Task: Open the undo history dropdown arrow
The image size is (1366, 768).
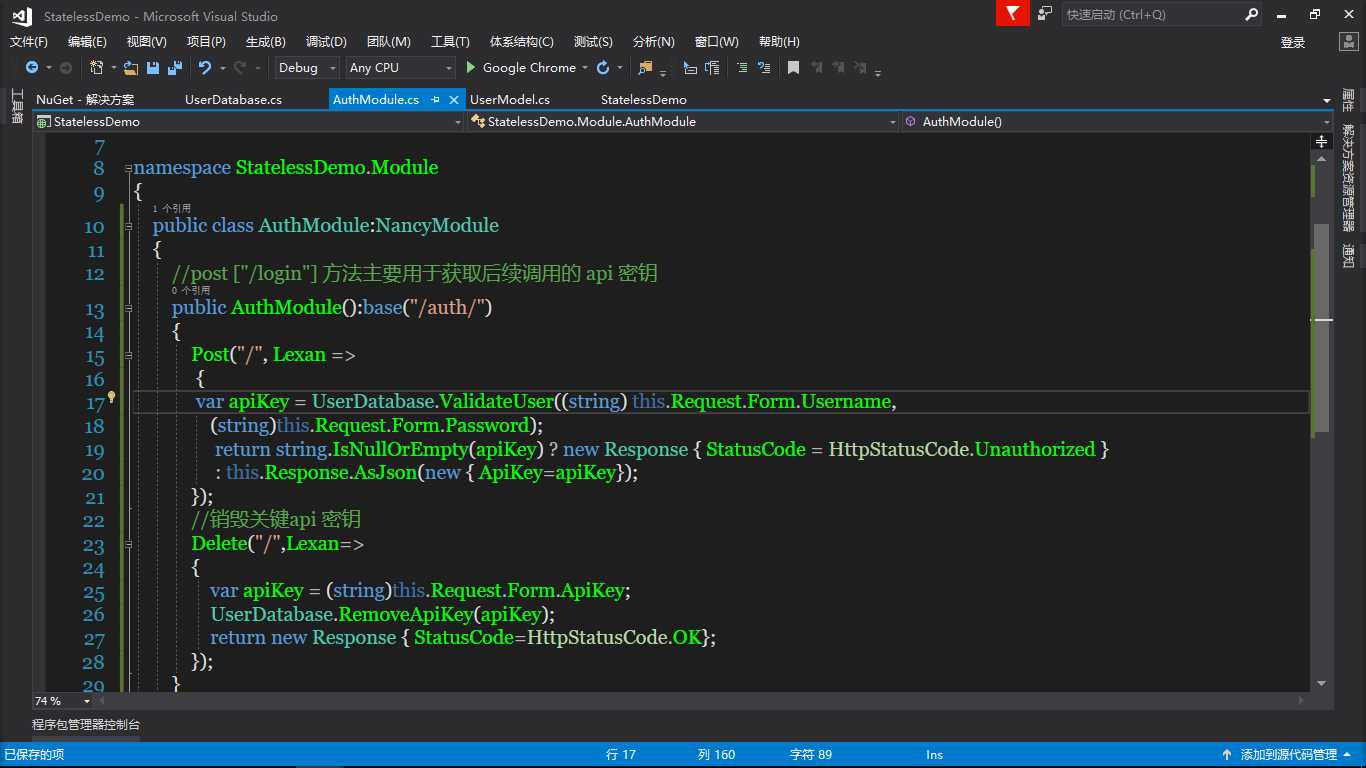Action: 222,68
